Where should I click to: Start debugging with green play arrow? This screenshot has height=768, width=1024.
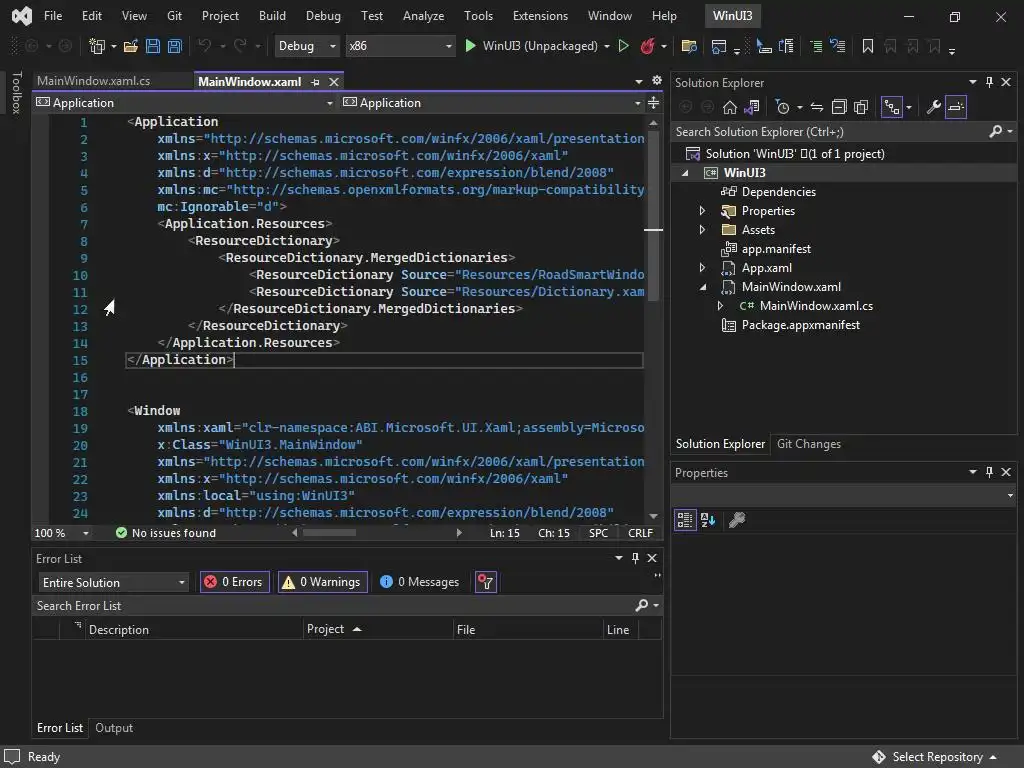[470, 46]
